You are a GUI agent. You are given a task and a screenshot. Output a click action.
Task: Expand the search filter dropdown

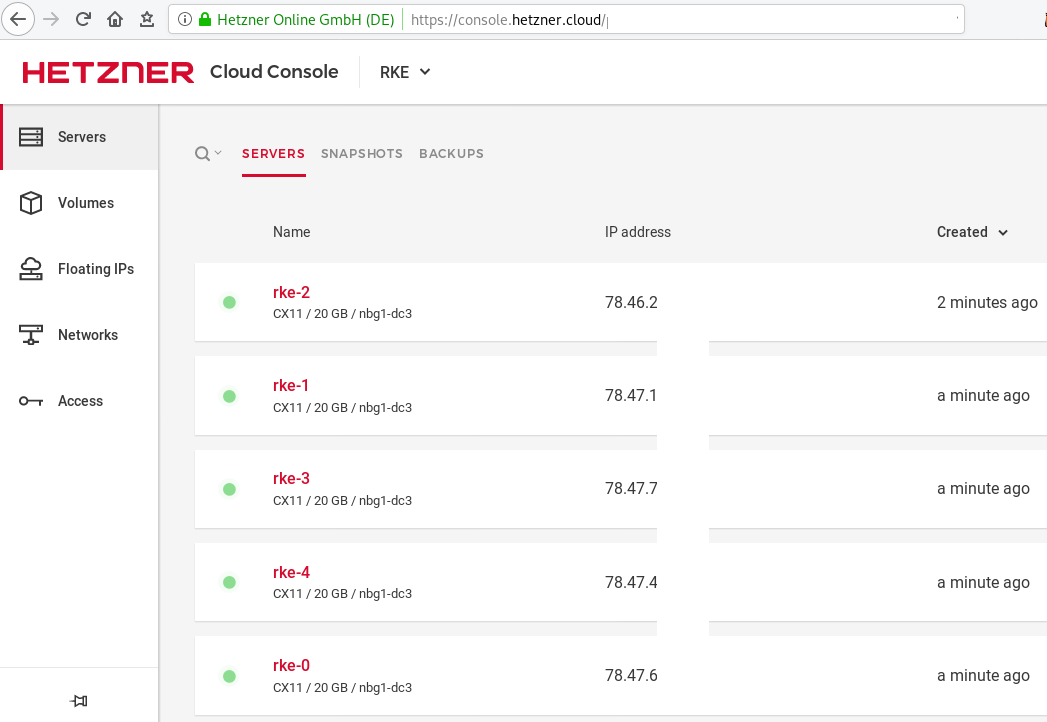208,154
